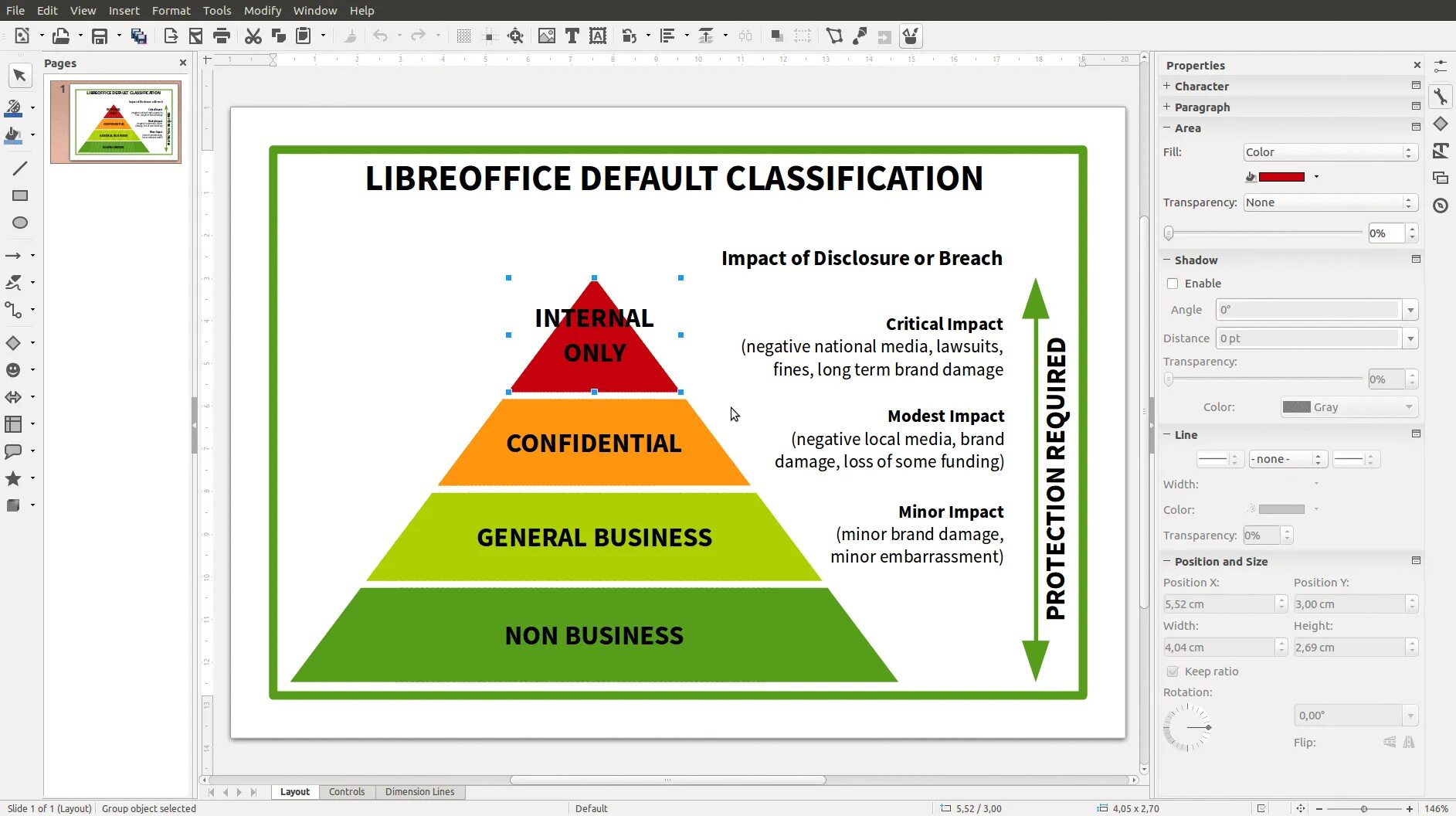Choose the Line tool
The height and width of the screenshot is (816, 1456).
(x=20, y=168)
